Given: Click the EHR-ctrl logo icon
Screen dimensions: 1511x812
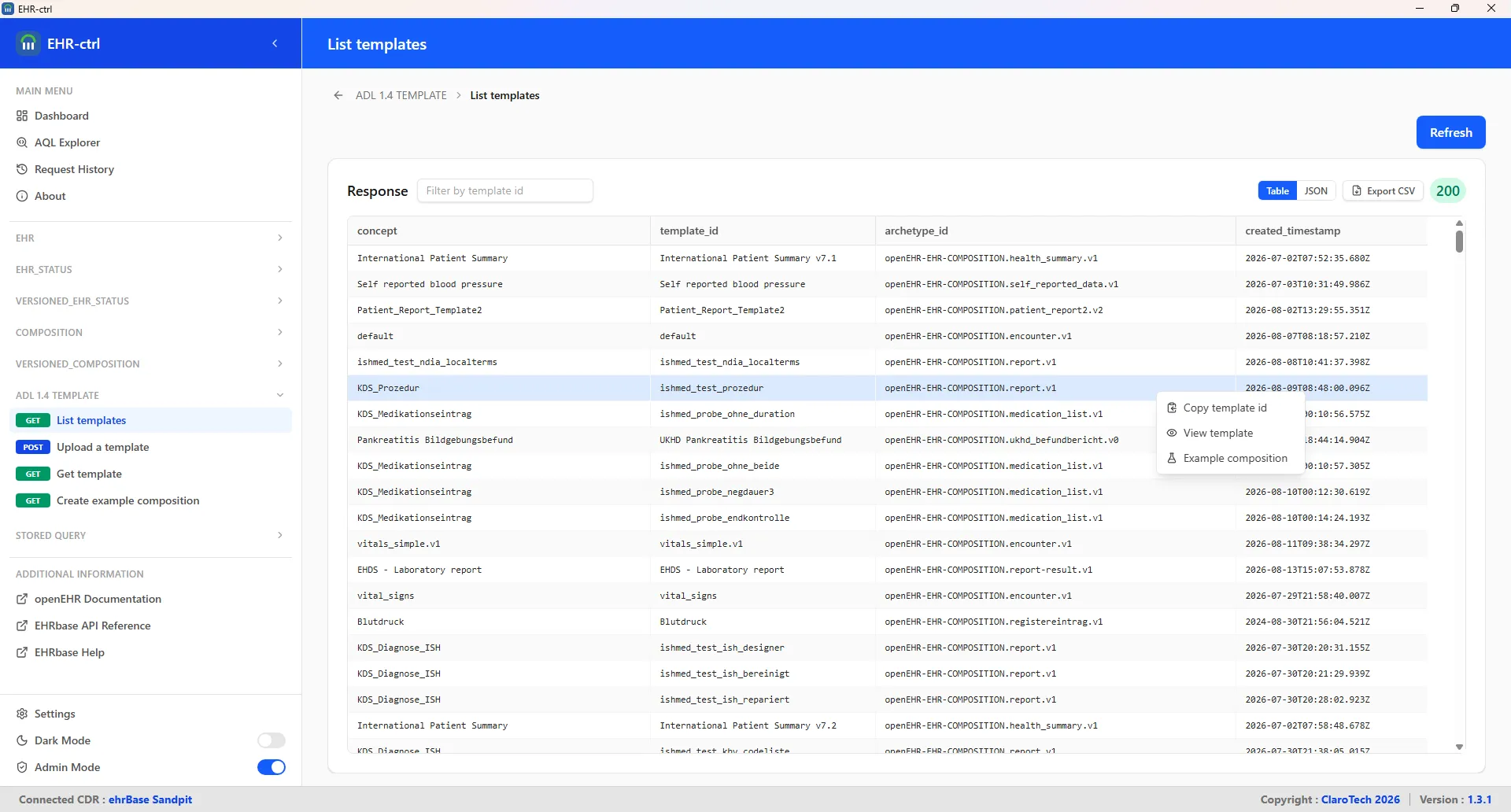Looking at the screenshot, I should tap(28, 43).
